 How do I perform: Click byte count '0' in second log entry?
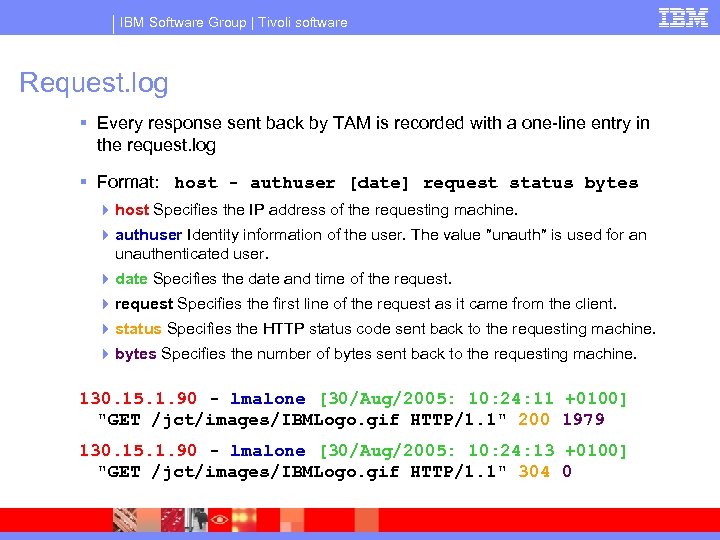(x=567, y=471)
